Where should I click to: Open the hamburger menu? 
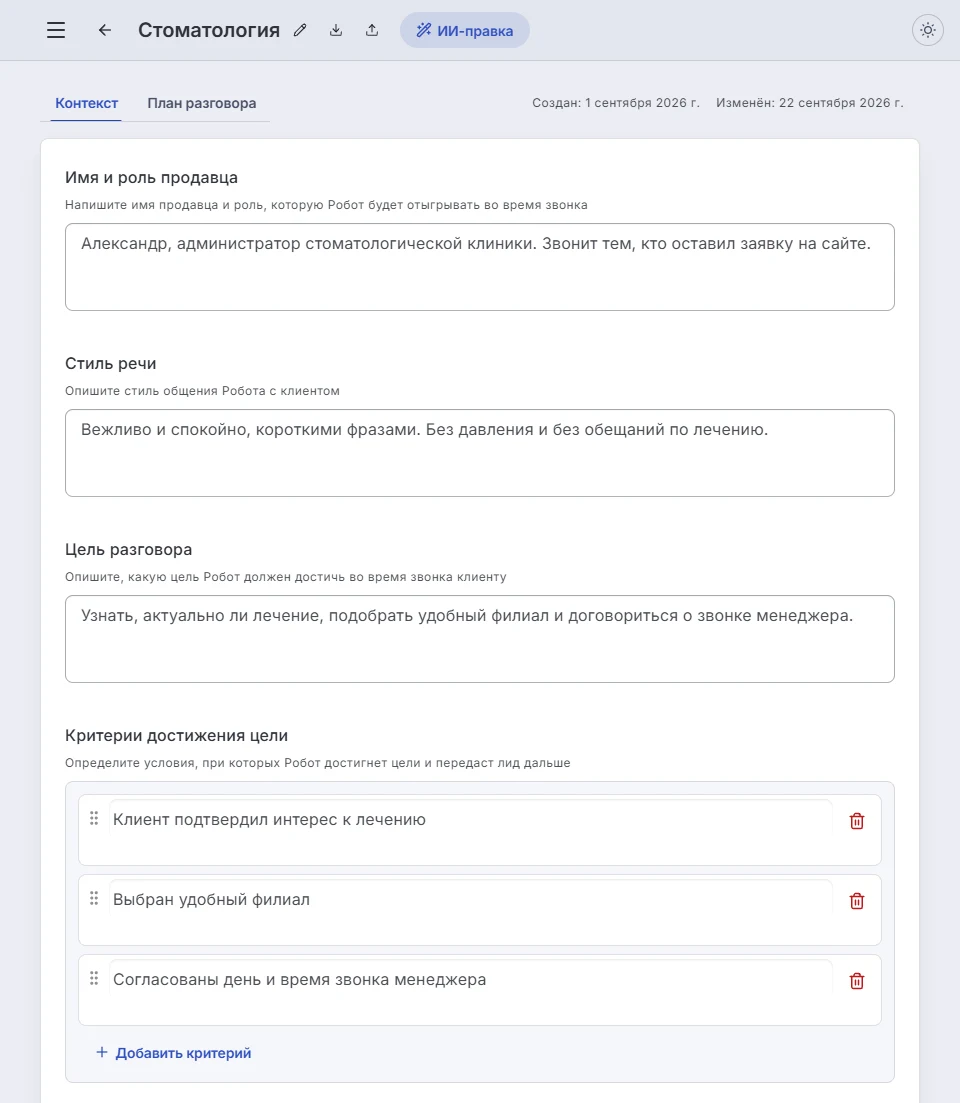56,30
